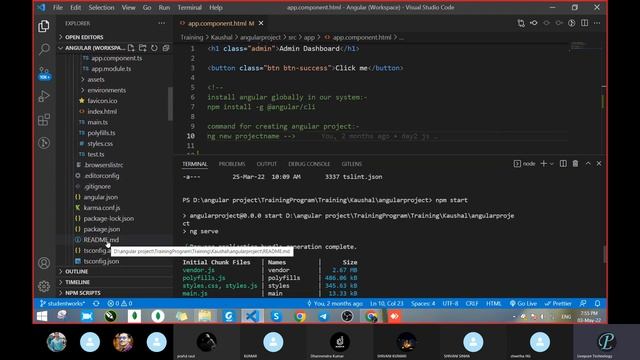Click the errors and warnings counter
640x360 pixels.
(120, 303)
